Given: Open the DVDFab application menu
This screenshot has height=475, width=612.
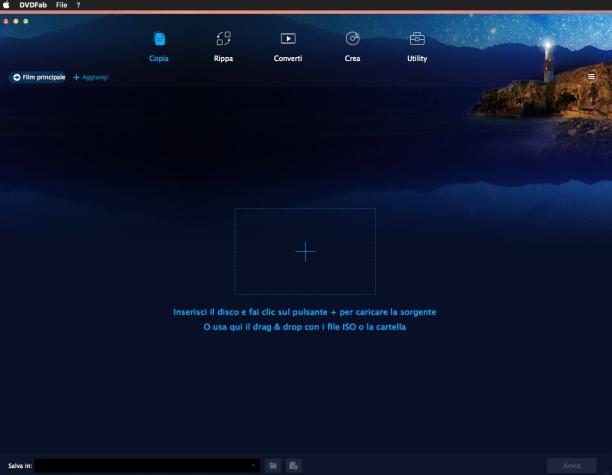Looking at the screenshot, I should pyautogui.click(x=33, y=5).
